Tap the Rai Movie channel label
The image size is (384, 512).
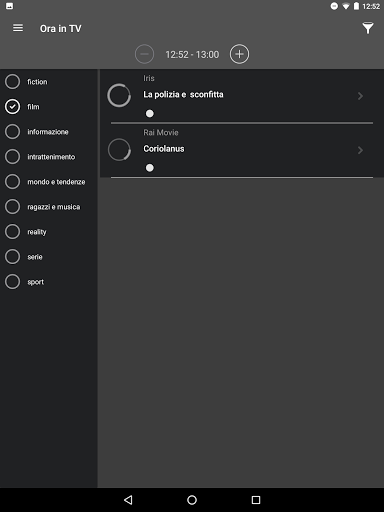pyautogui.click(x=161, y=133)
